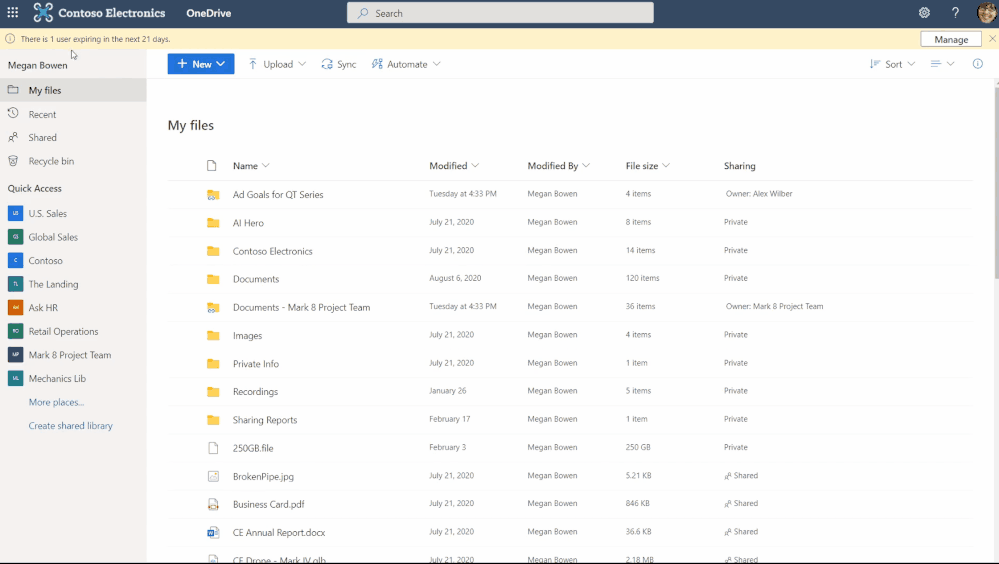The height and width of the screenshot is (564, 999).
Task: Open the details pane info icon
Action: pos(977,64)
